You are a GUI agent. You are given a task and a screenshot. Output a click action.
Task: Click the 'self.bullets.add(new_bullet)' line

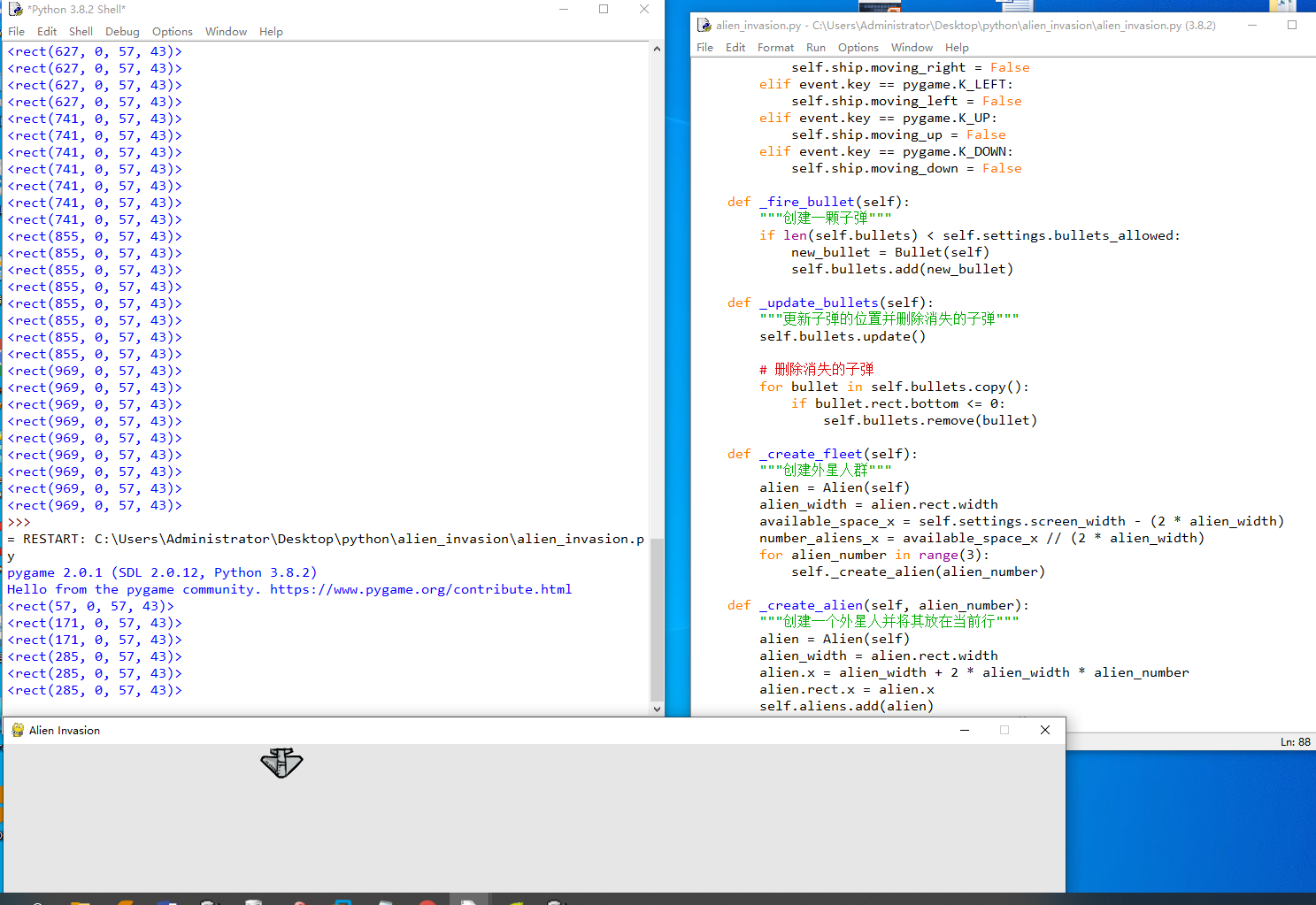[x=902, y=269]
